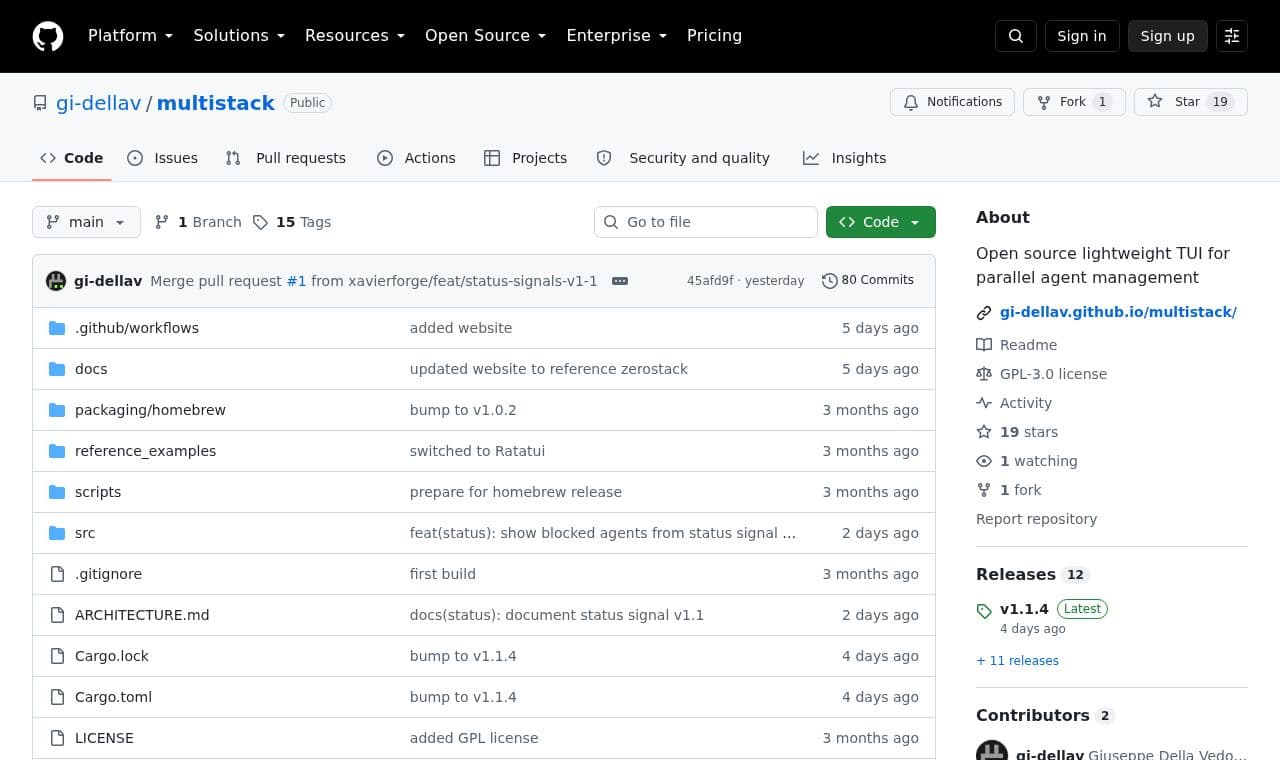Screen dimensions: 1280x760
Task: View the 1 Branch link
Action: click(x=198, y=222)
